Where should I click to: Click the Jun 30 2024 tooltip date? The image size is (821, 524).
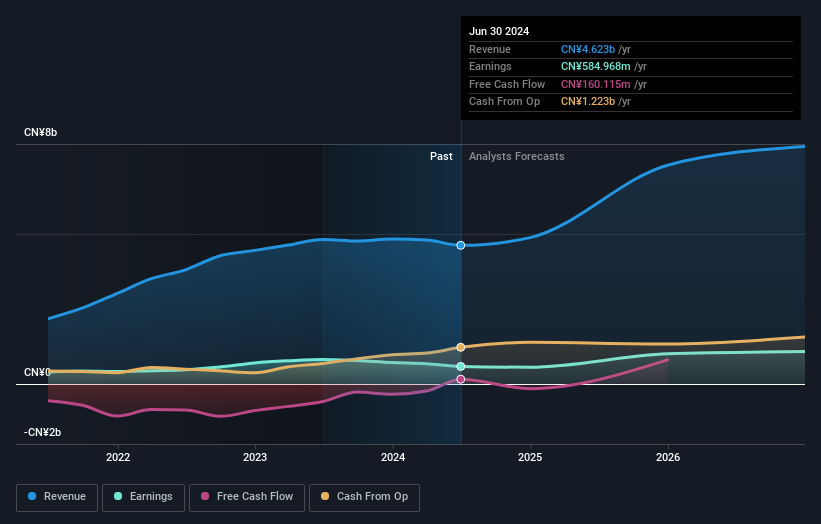[499, 31]
